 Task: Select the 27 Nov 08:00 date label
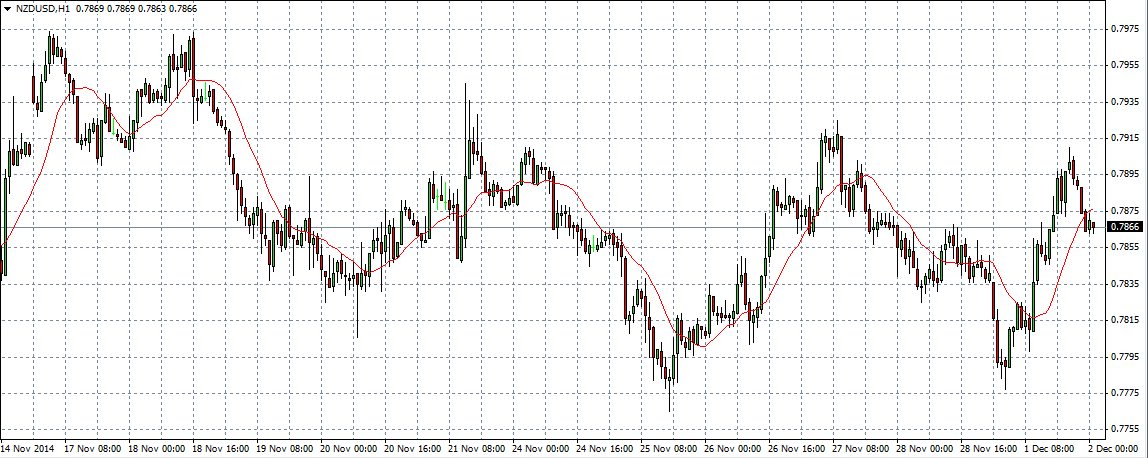[x=858, y=449]
